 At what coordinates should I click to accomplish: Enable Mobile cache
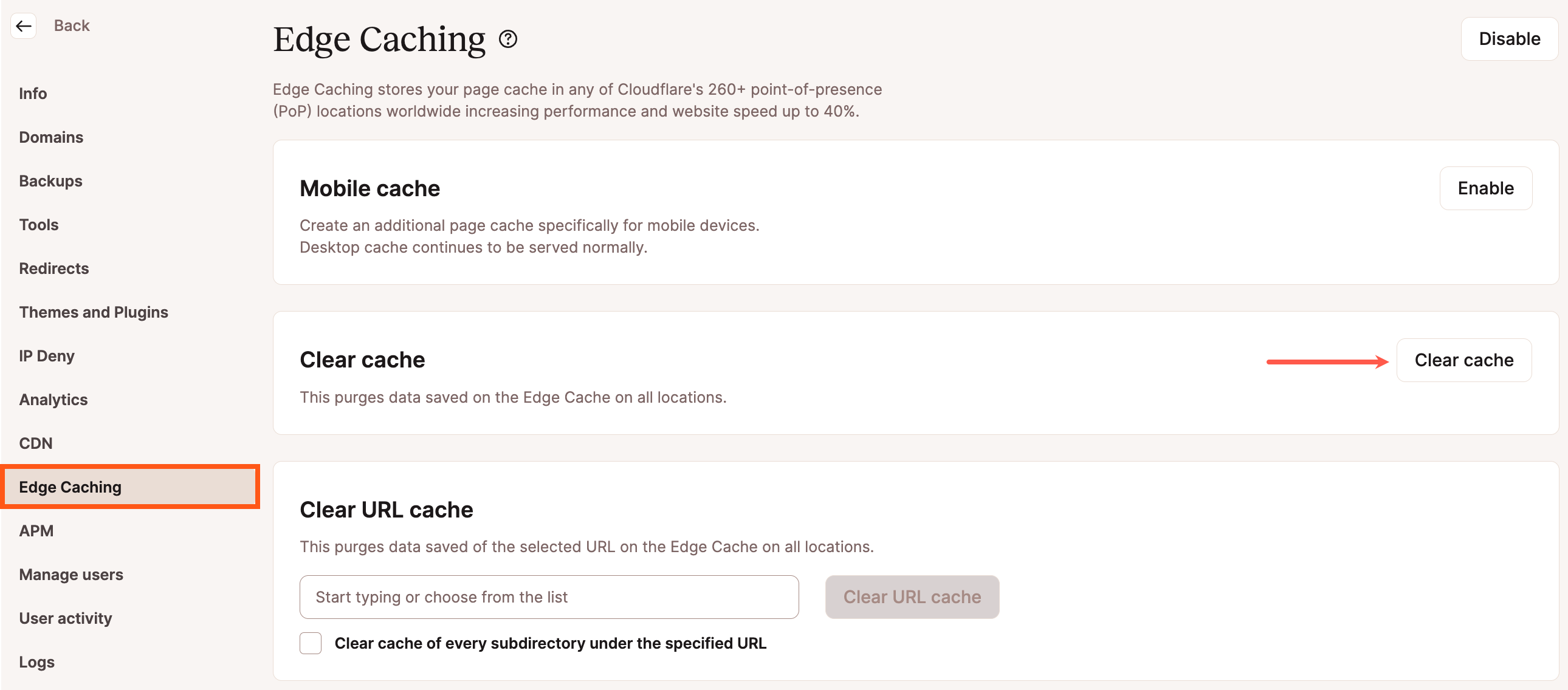click(1486, 188)
